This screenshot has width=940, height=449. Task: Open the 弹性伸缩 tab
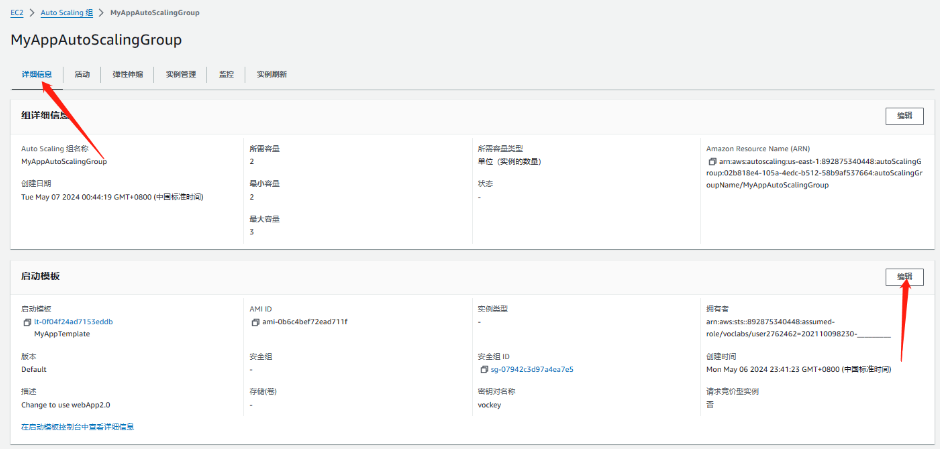(x=128, y=75)
